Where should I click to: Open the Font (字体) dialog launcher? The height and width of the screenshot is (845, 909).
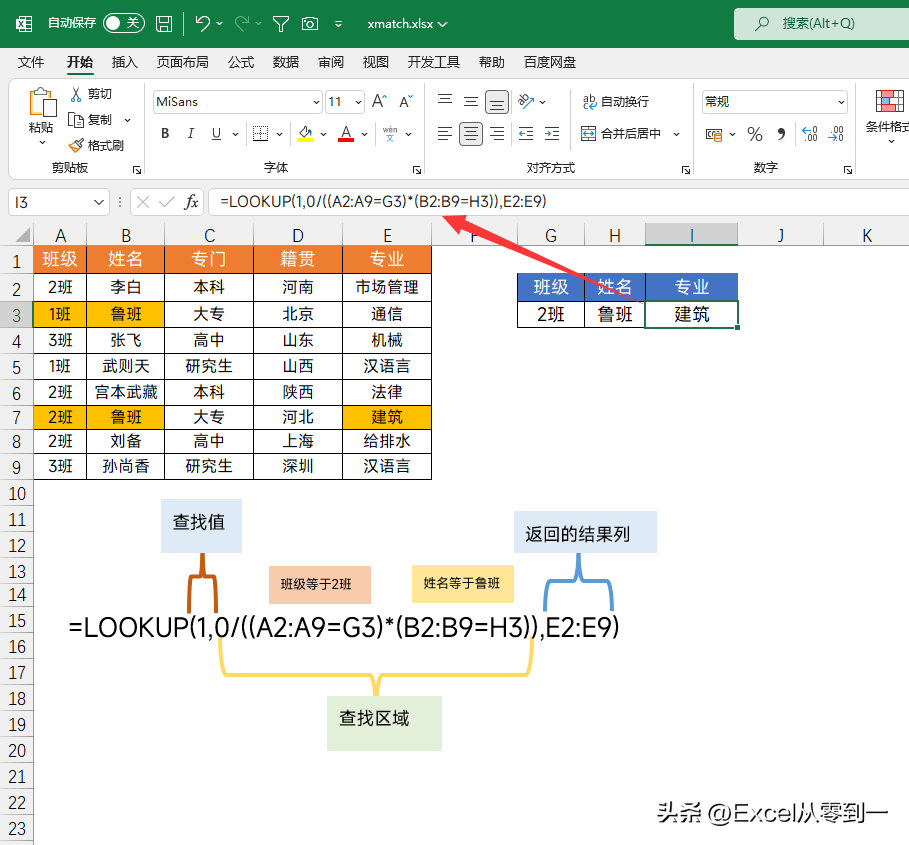pyautogui.click(x=416, y=170)
